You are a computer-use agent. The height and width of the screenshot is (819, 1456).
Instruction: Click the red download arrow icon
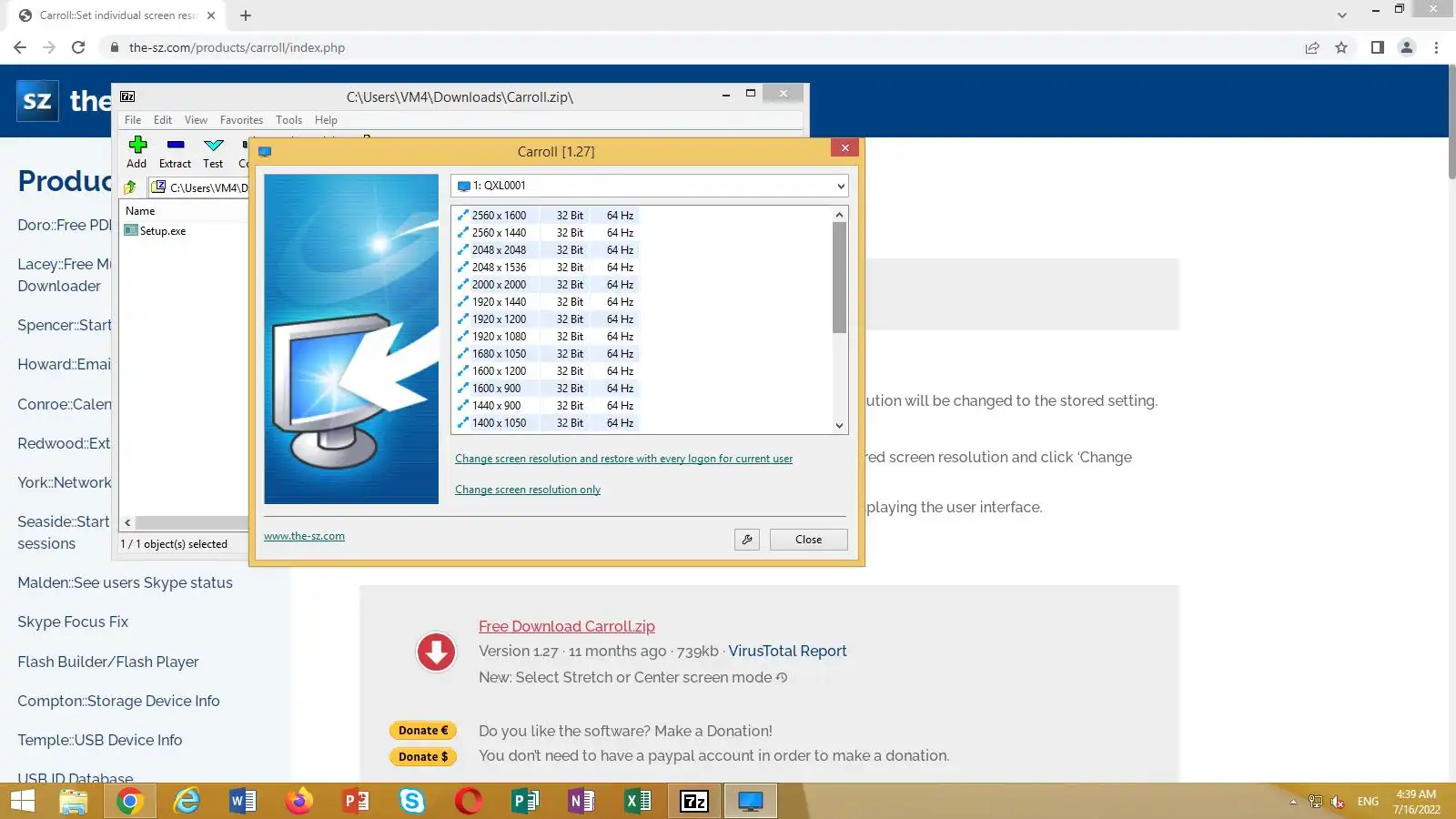click(436, 652)
